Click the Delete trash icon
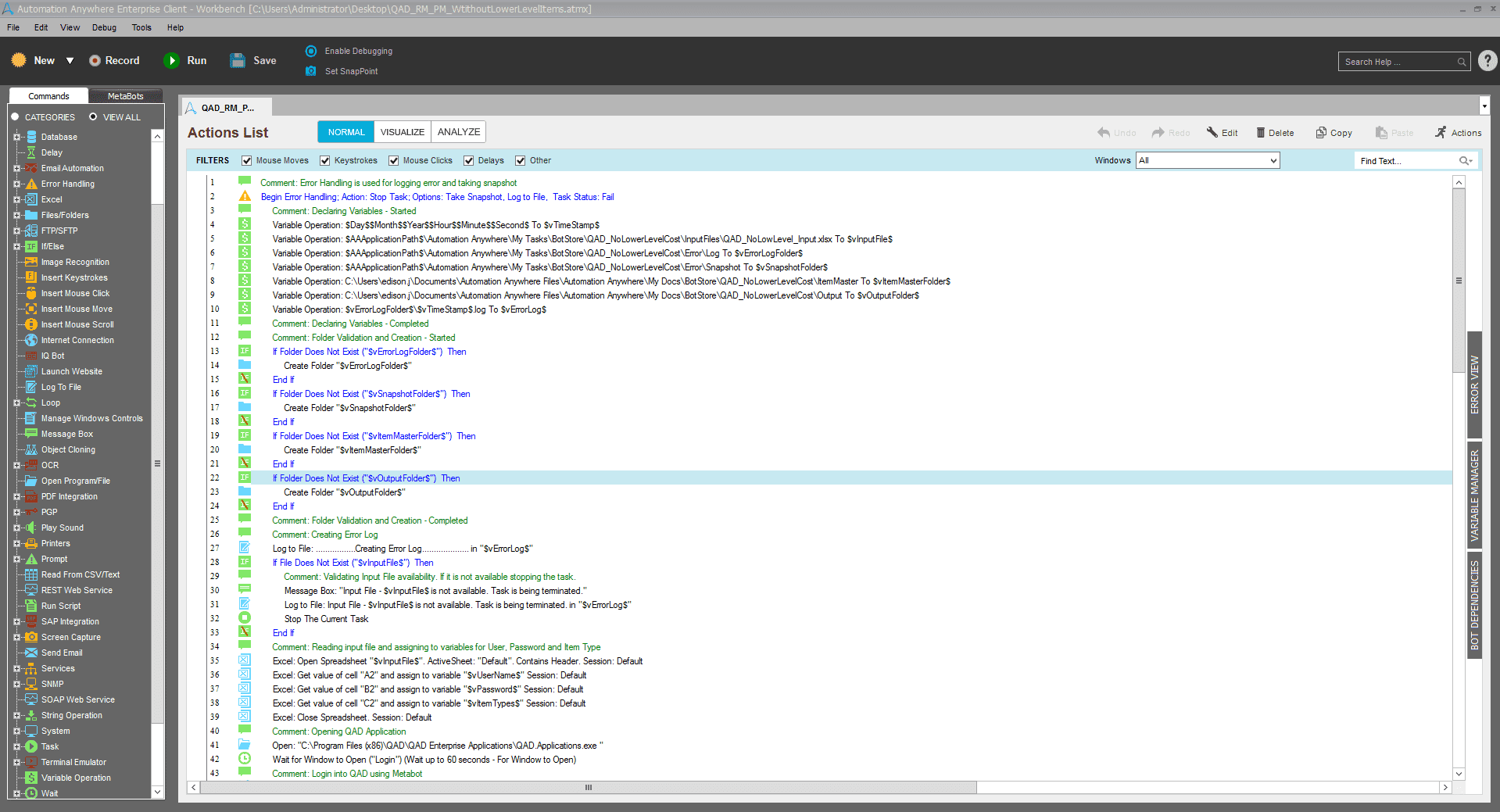The width and height of the screenshot is (1500, 812). [1260, 133]
